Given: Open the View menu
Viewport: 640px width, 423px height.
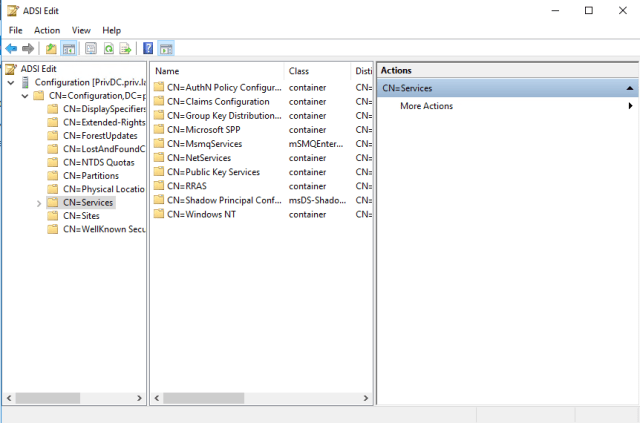Looking at the screenshot, I should [81, 30].
